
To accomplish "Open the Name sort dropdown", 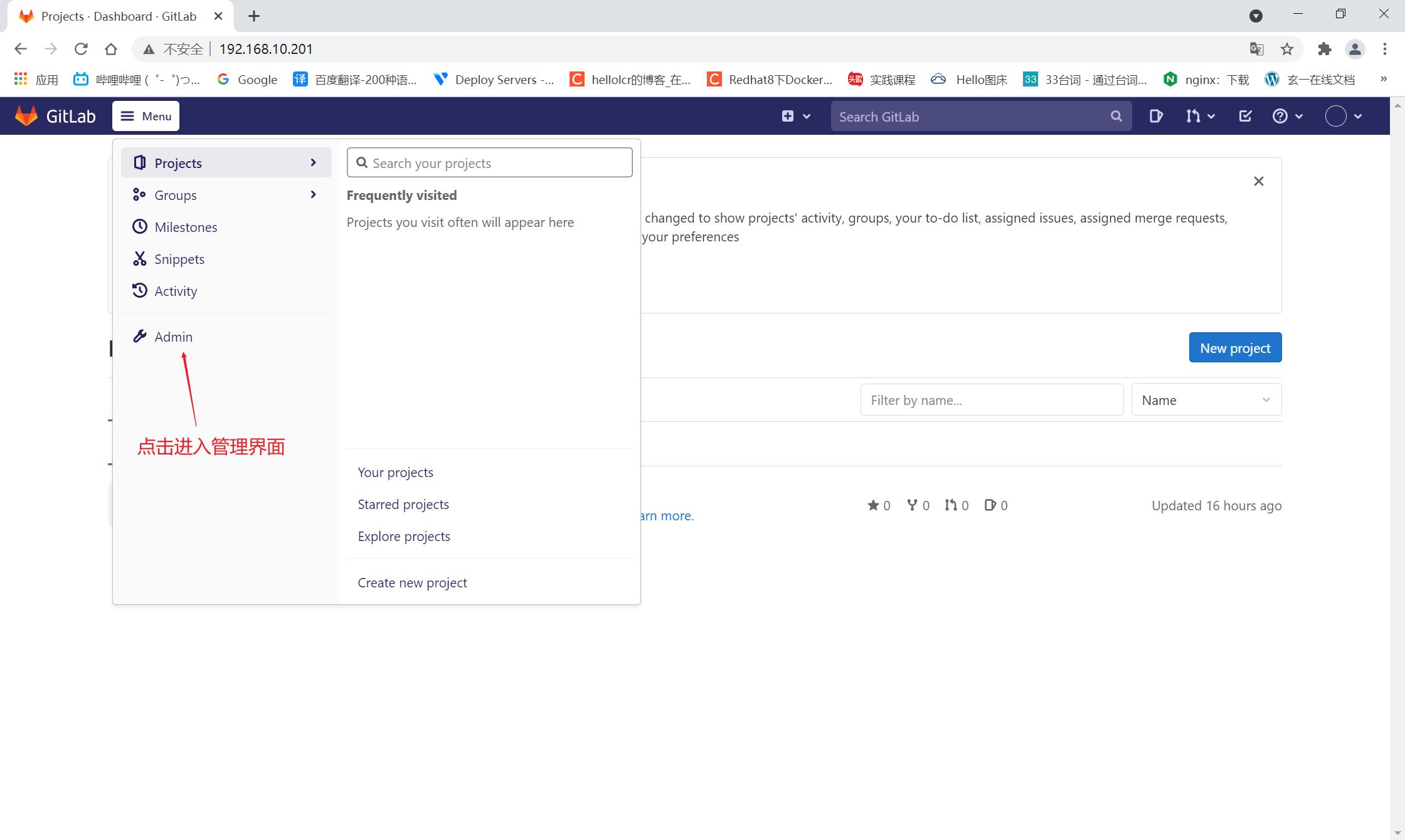I will pos(1206,400).
